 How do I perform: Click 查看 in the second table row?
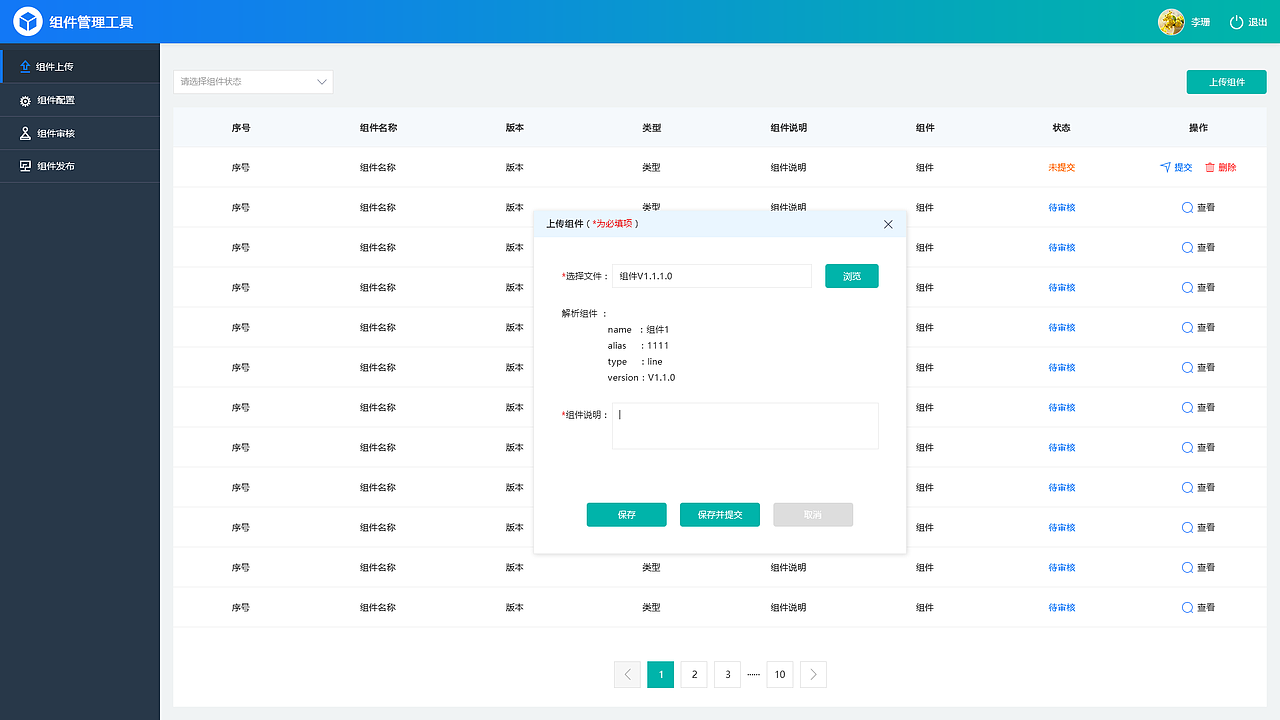click(1198, 207)
